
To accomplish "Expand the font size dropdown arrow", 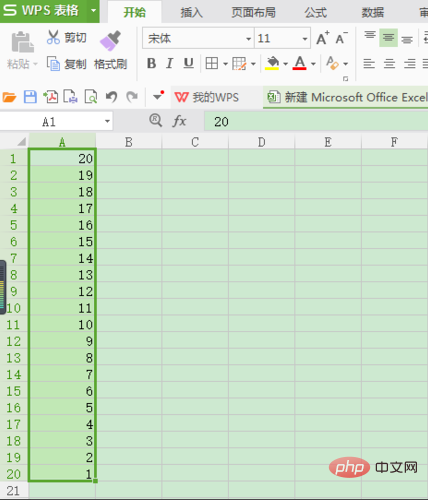I will coord(305,39).
